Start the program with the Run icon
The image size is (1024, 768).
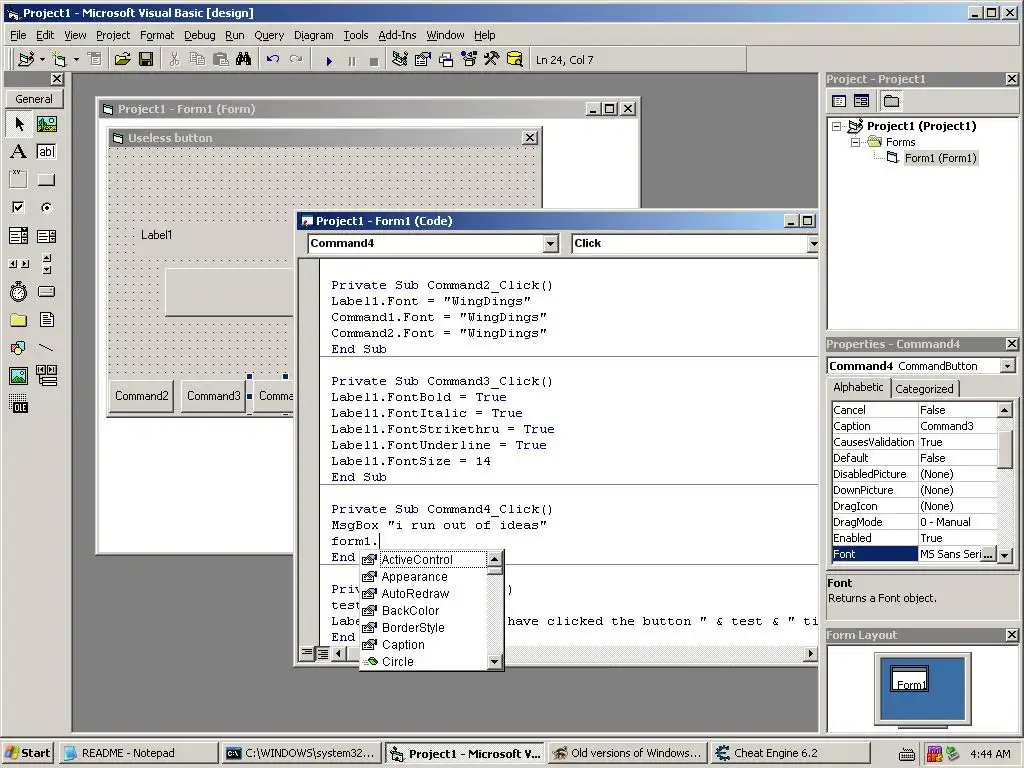[329, 61]
